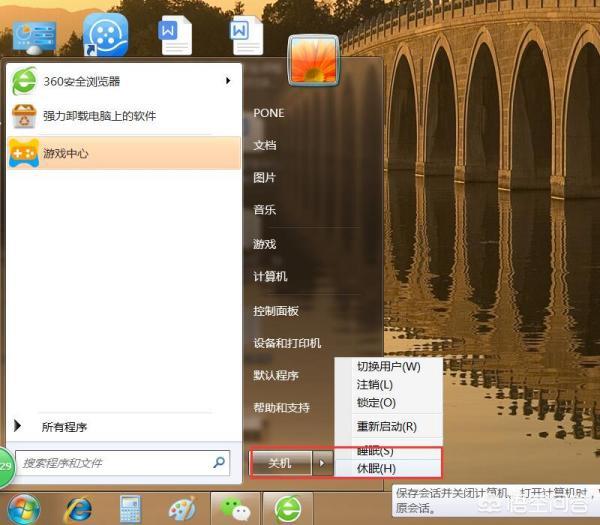Select 切换用户(W)
The width and height of the screenshot is (600, 525).
(x=388, y=366)
